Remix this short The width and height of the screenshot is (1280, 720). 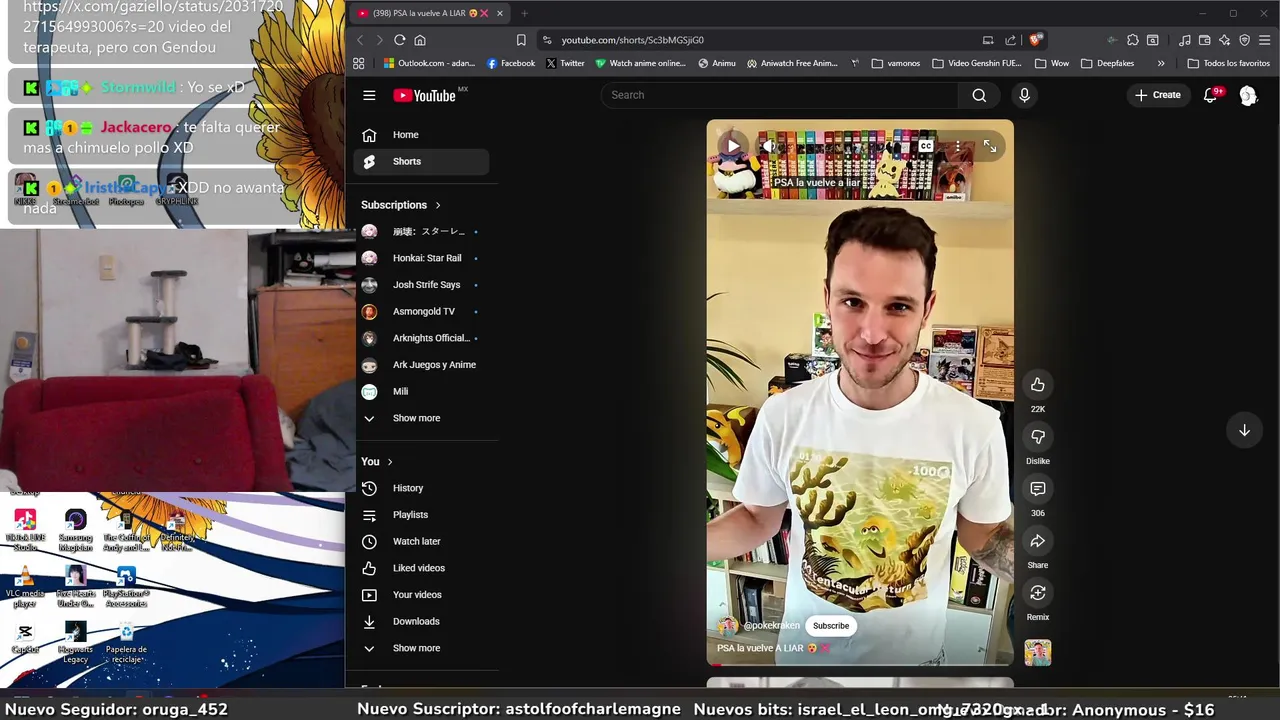point(1038,593)
